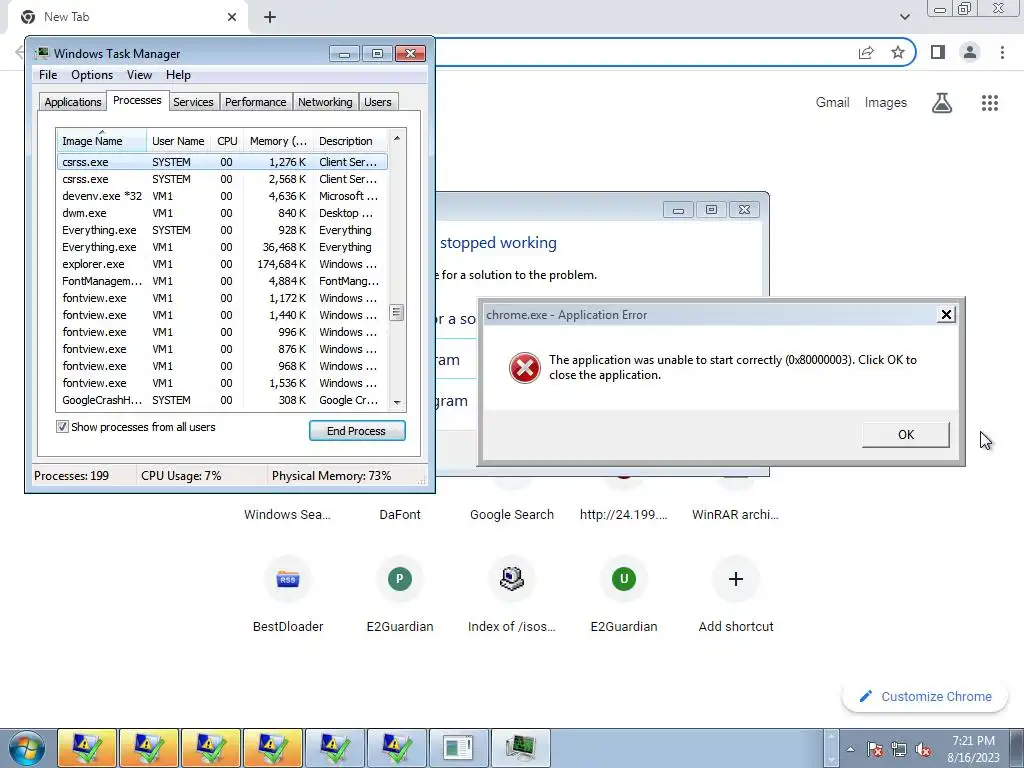Click the Windows Start orb
1024x768 pixels.
[27, 748]
